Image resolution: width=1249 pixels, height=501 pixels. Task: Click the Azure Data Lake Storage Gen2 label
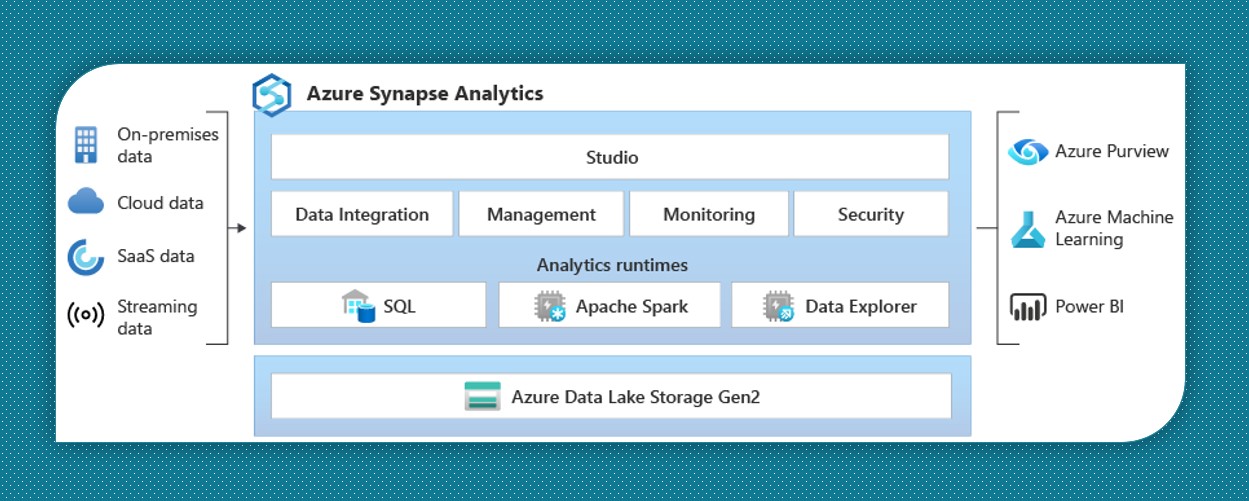point(636,397)
